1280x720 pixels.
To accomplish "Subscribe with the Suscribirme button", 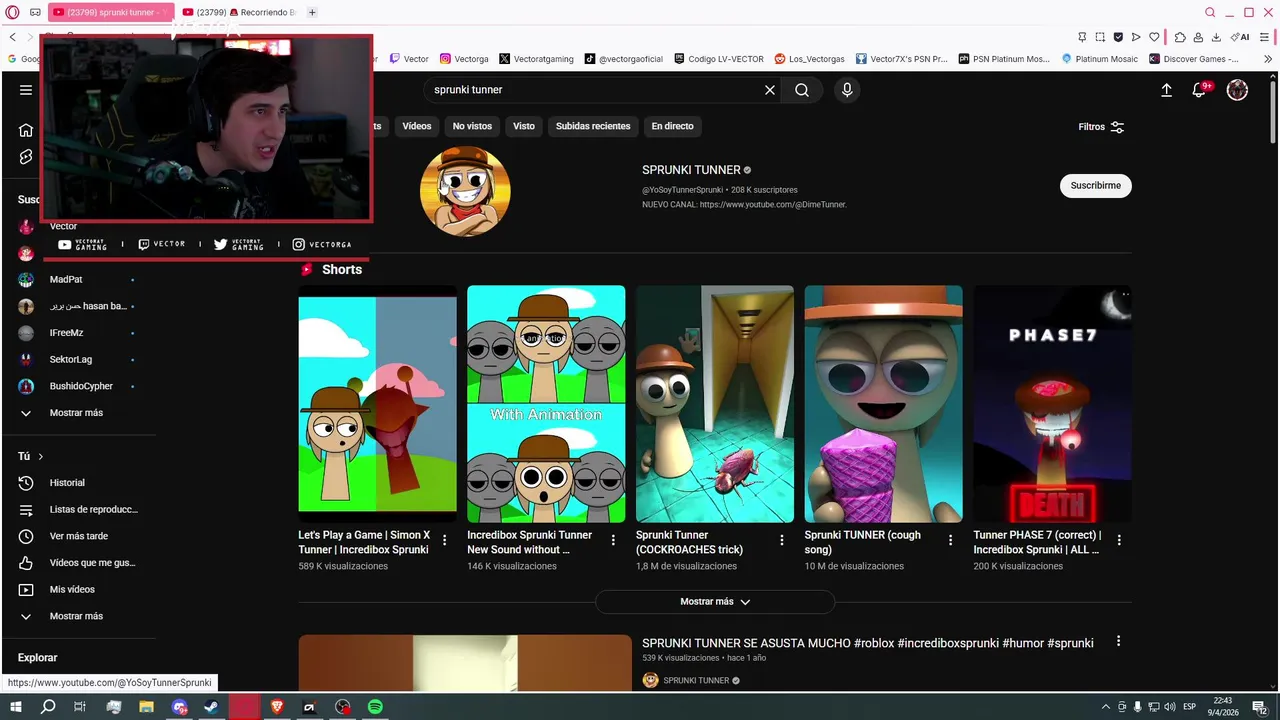I will coord(1096,185).
